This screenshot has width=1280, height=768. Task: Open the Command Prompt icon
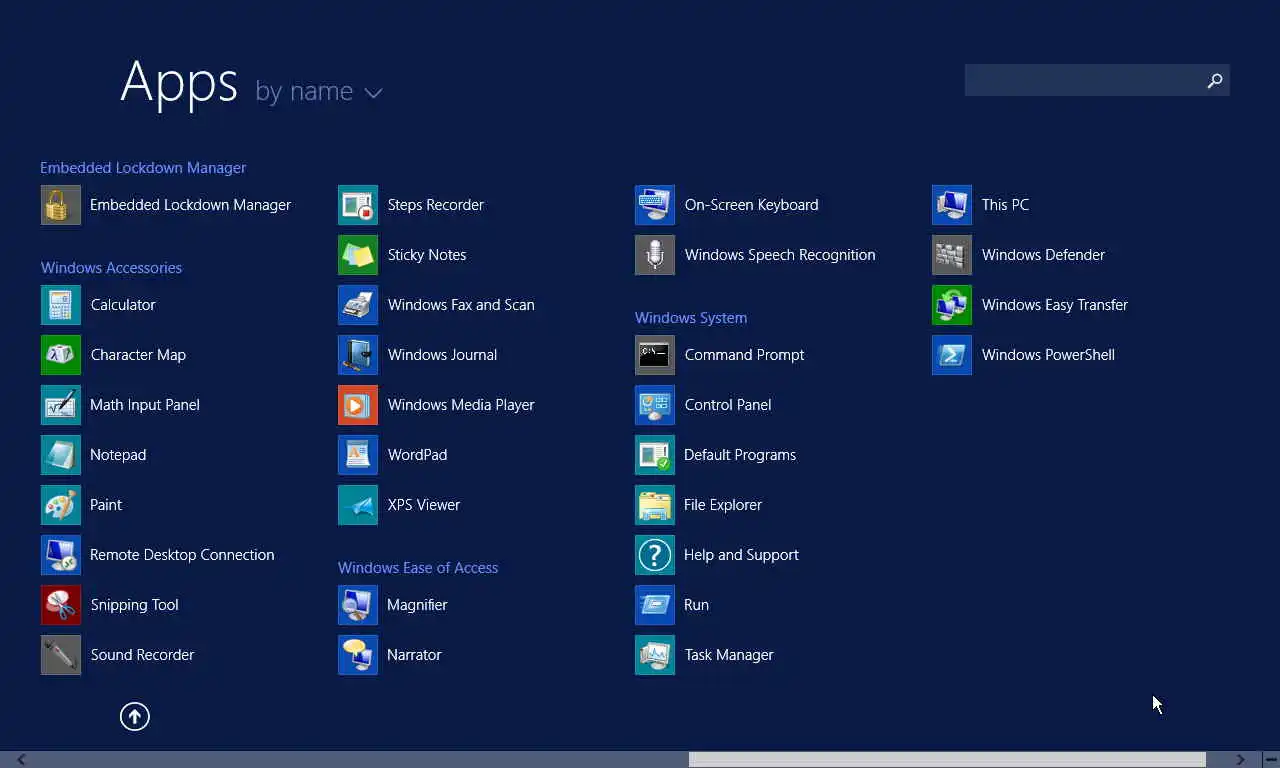655,355
